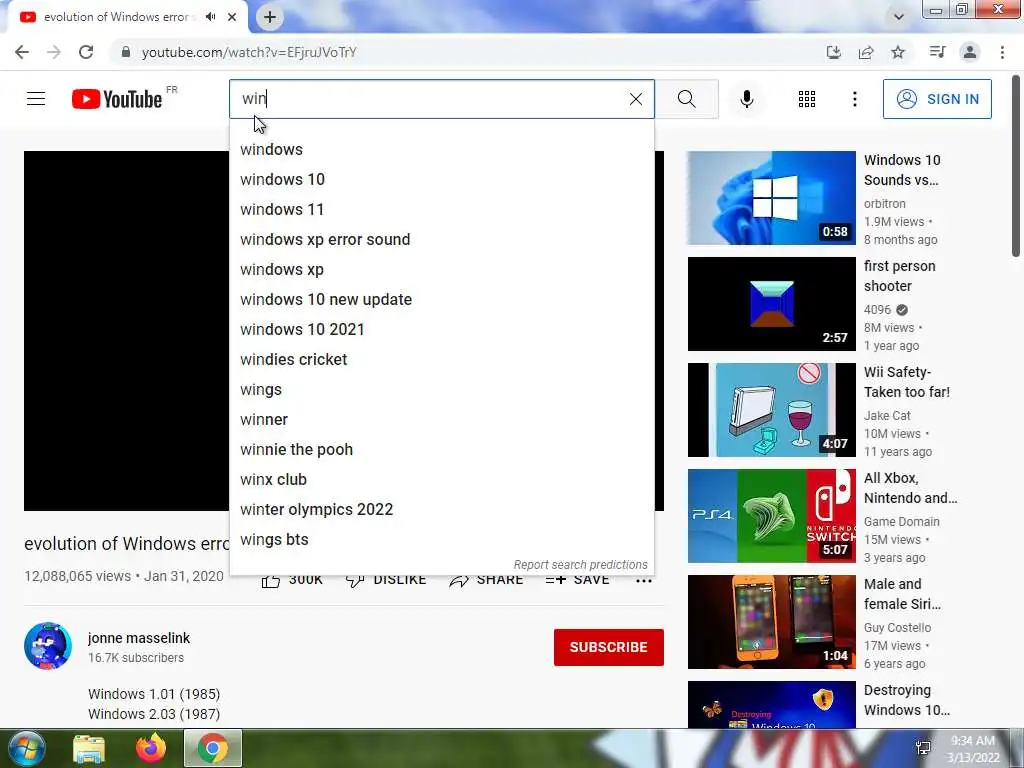This screenshot has width=1024, height=768.
Task: Select the 'windows 11' suggestion
Action: click(x=441, y=210)
